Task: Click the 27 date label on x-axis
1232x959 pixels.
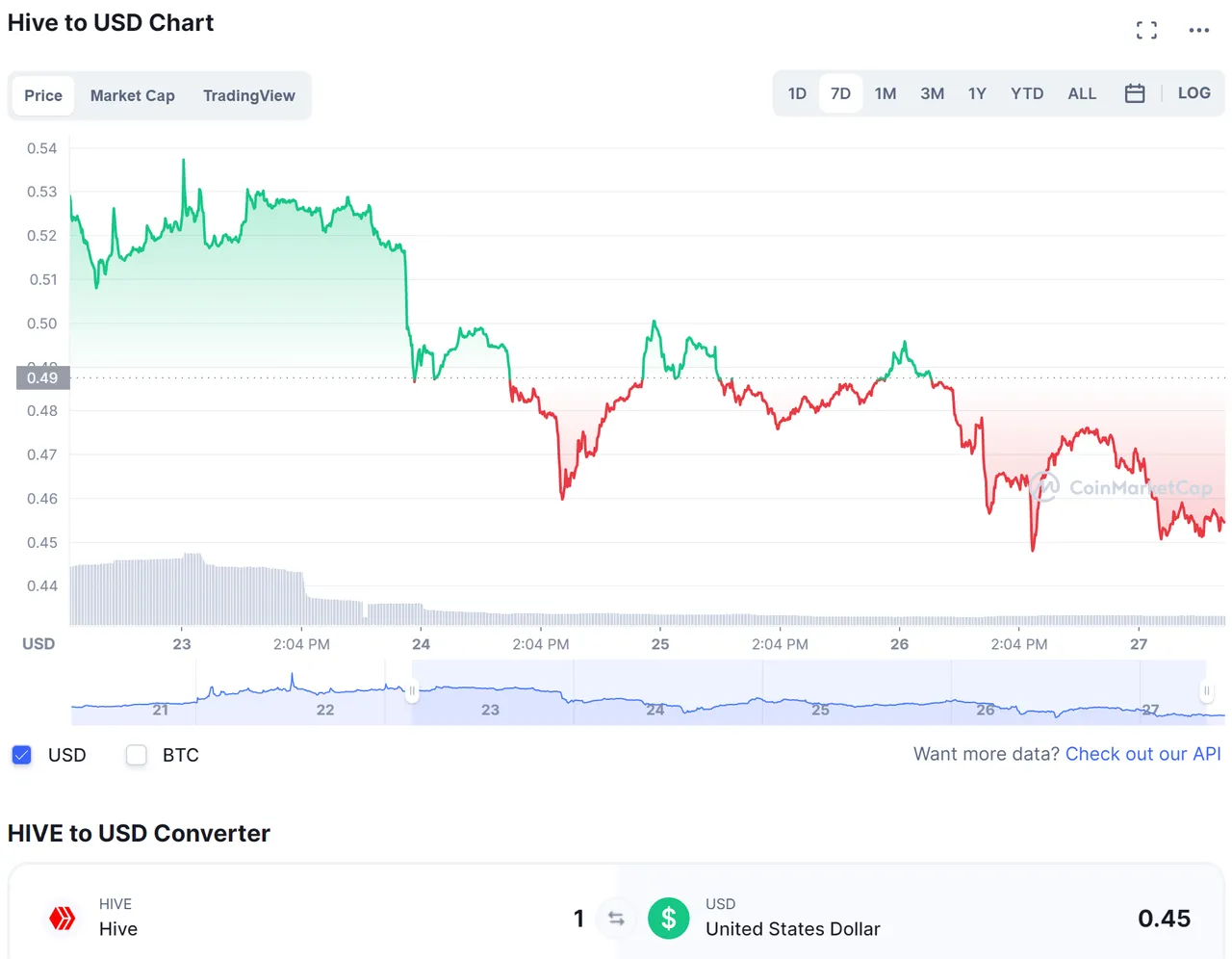Action: (x=1139, y=644)
